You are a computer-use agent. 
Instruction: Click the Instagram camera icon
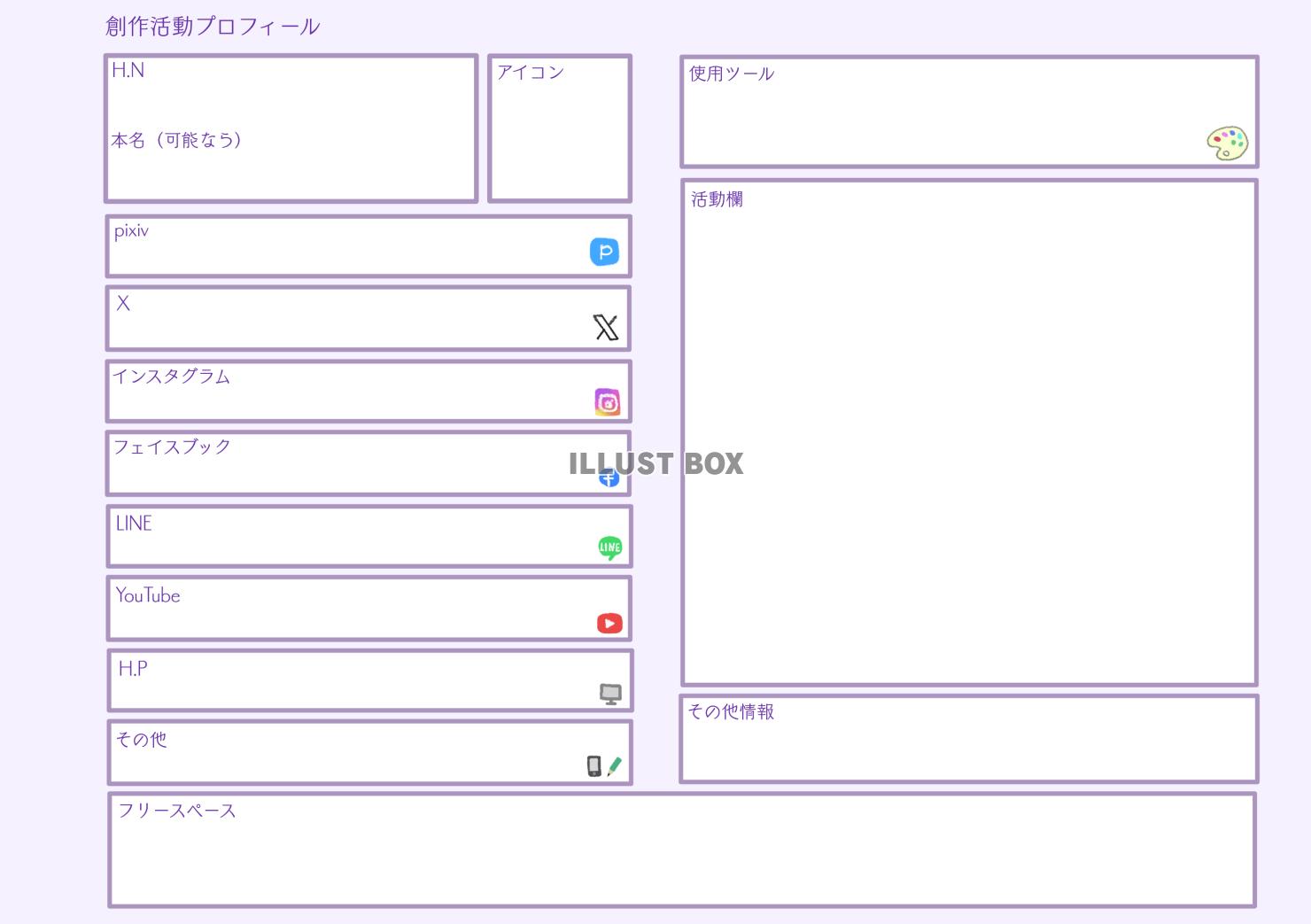[607, 402]
